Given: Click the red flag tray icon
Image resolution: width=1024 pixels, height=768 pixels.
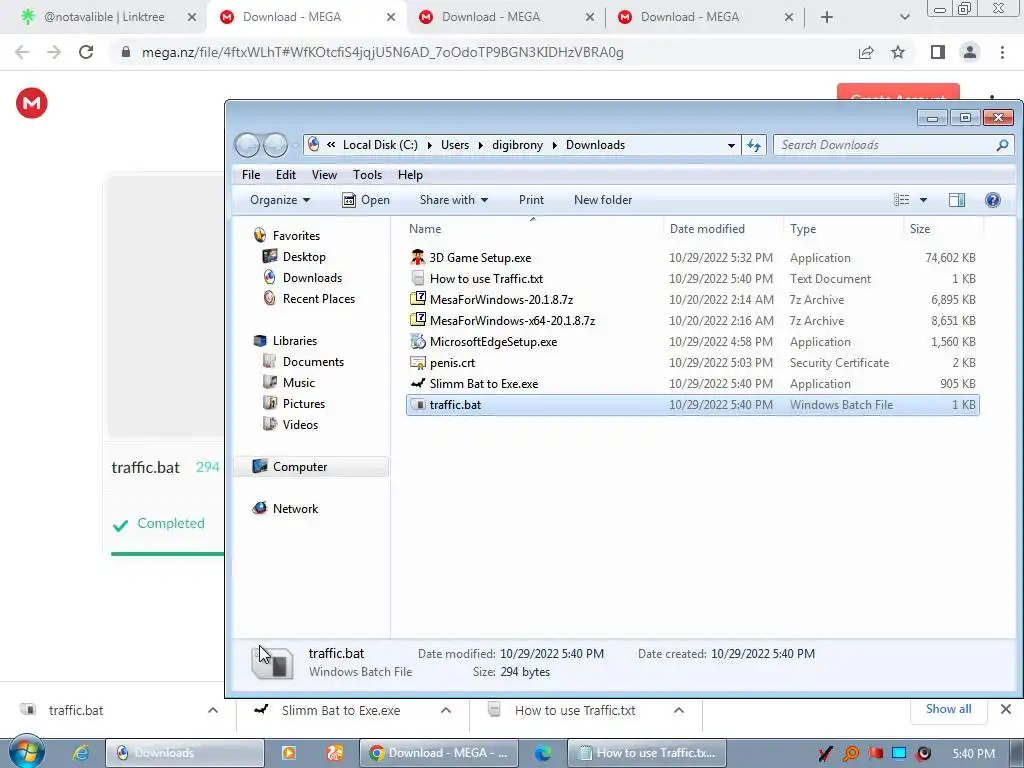Looking at the screenshot, I should click(x=875, y=753).
